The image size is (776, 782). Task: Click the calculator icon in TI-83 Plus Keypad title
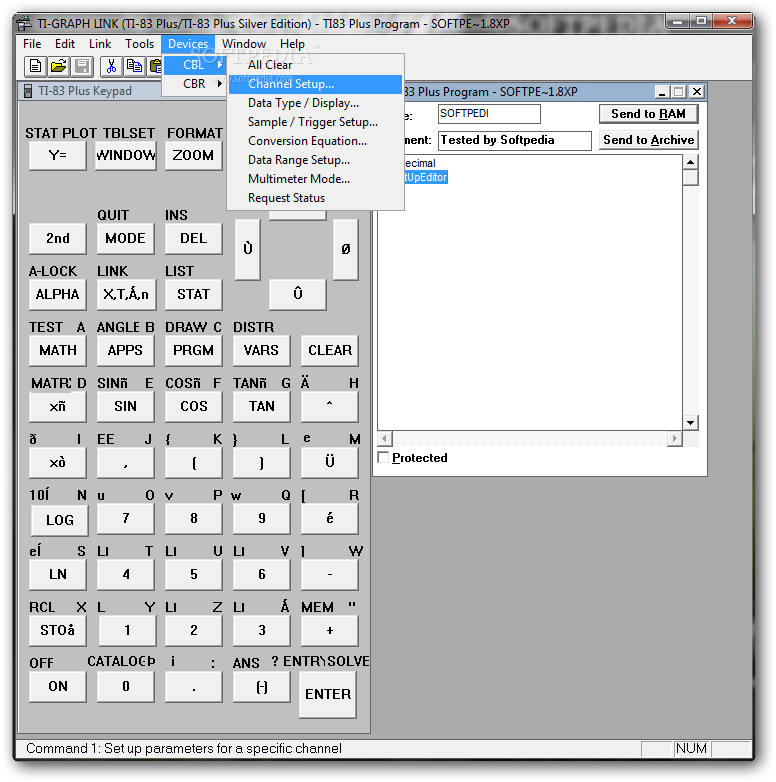[28, 91]
